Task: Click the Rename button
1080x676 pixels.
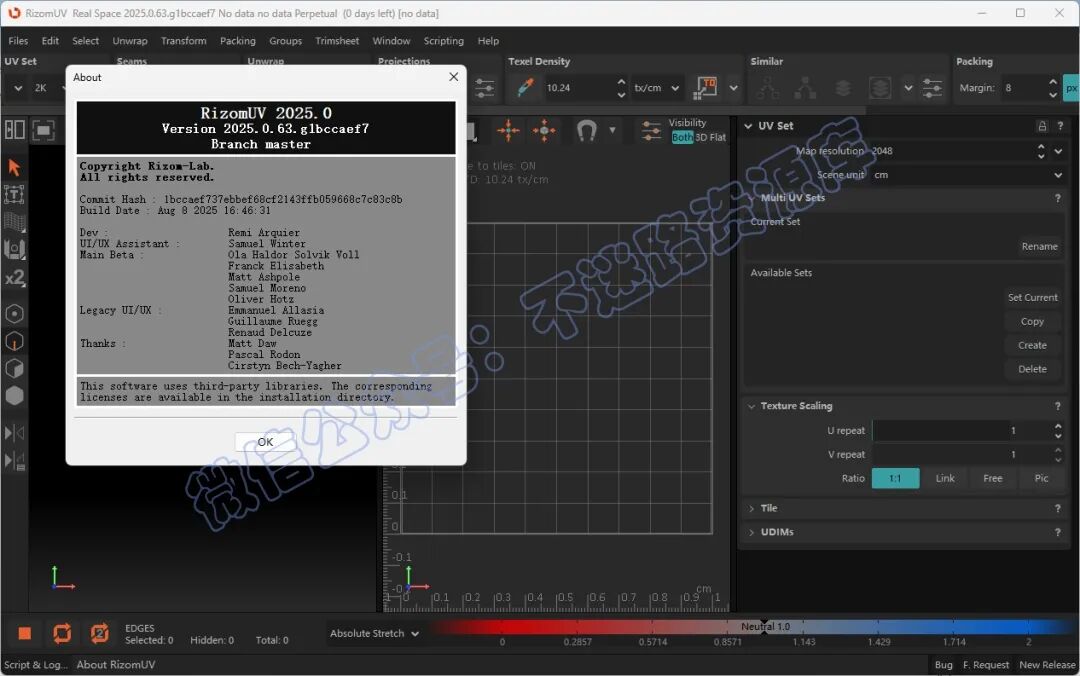Action: 1039,246
